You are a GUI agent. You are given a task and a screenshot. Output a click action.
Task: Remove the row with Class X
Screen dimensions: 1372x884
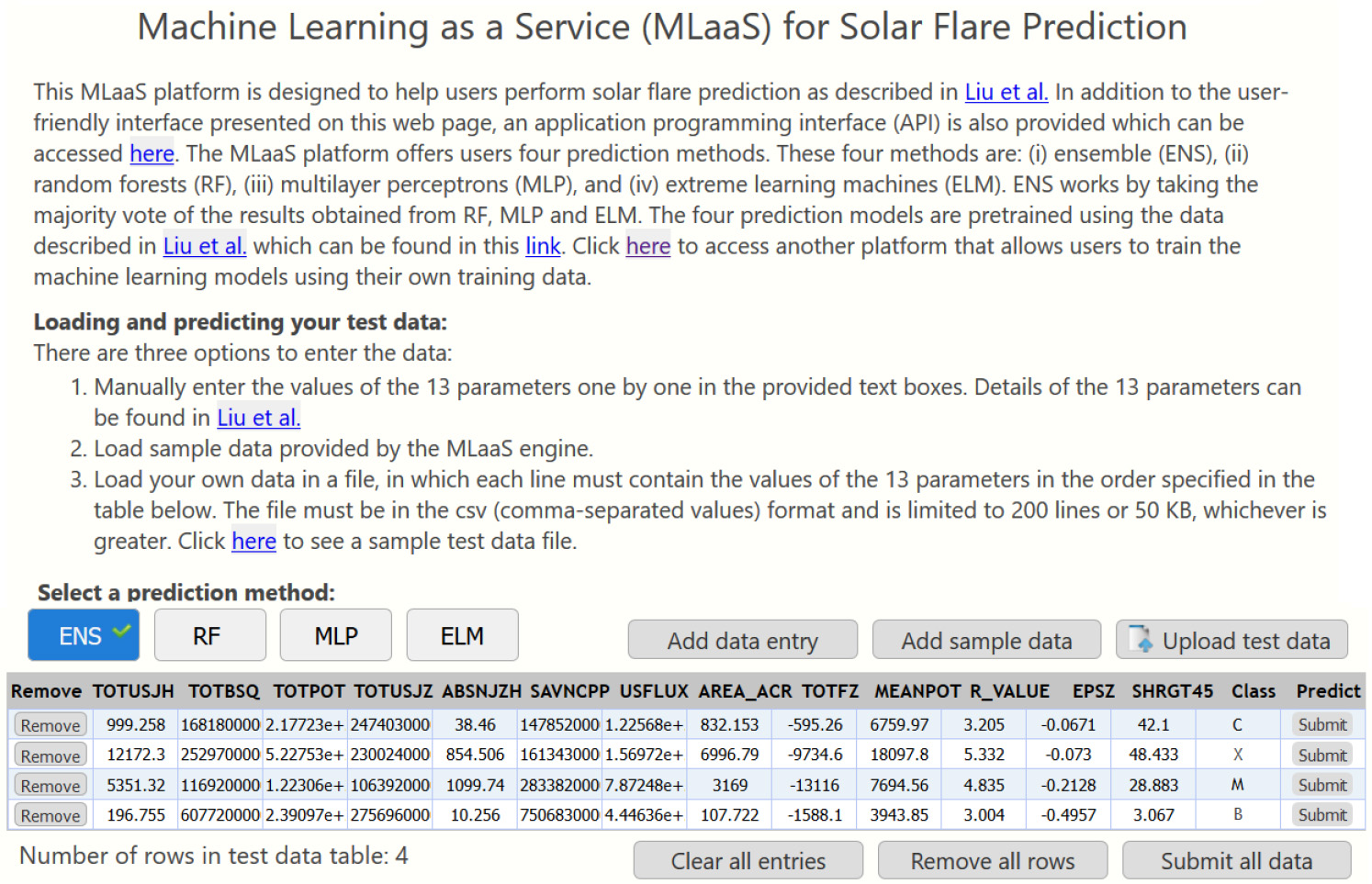[49, 755]
